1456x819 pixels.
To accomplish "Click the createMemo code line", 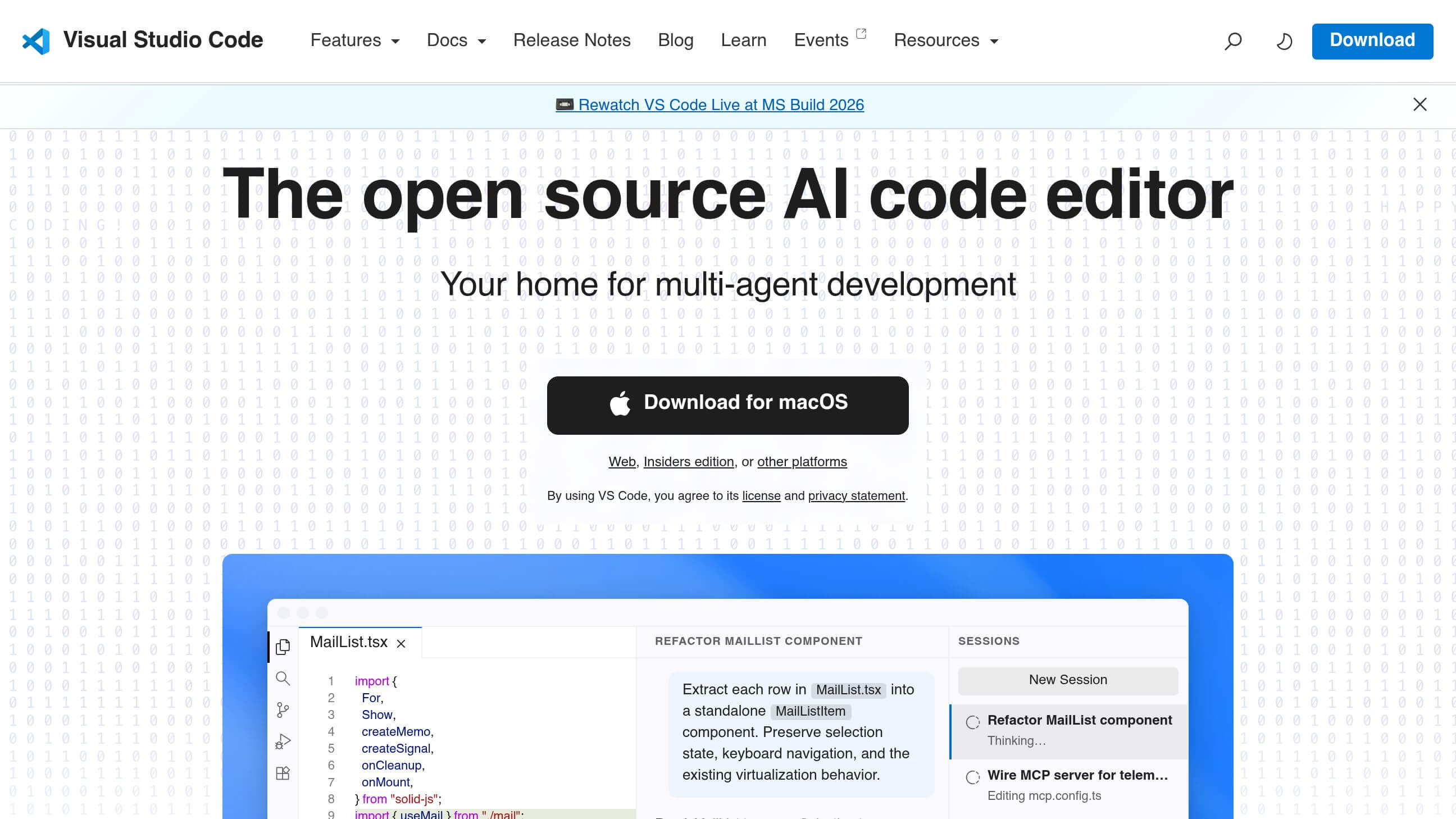I will (397, 732).
